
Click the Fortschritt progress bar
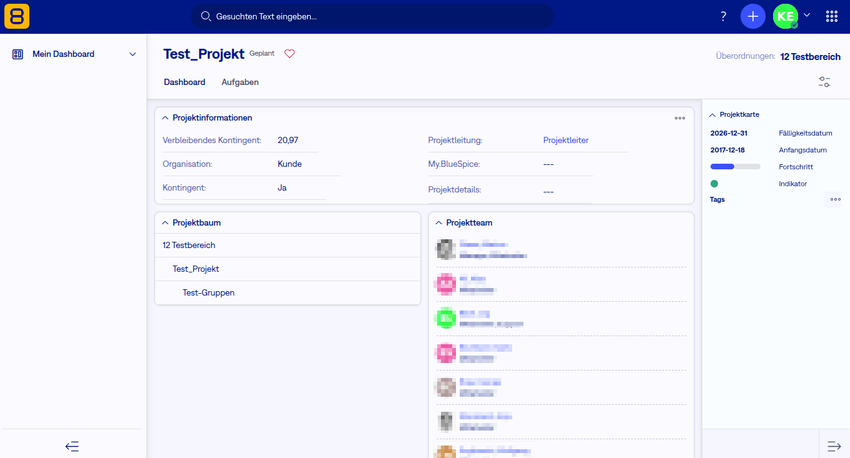(735, 167)
